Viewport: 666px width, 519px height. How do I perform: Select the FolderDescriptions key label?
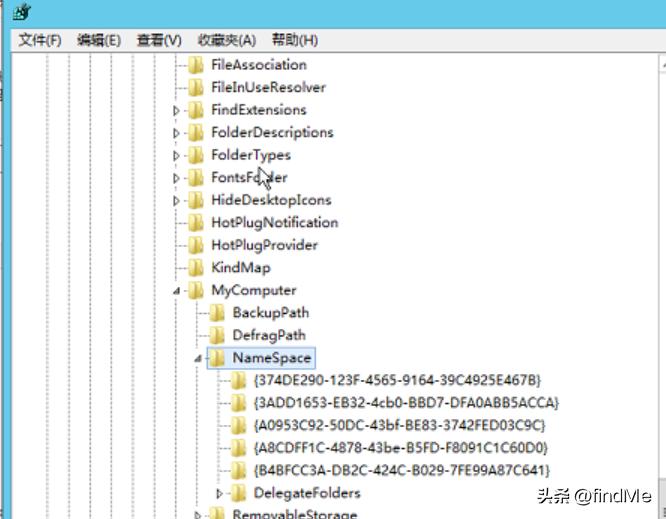tap(272, 133)
